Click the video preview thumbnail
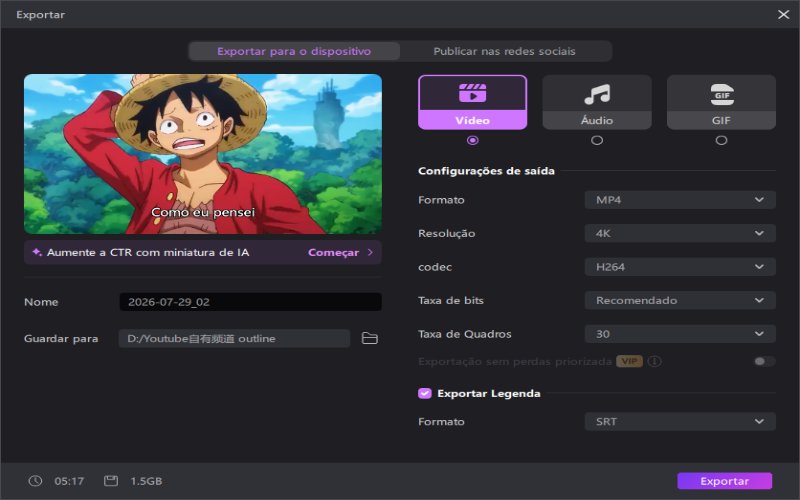 pyautogui.click(x=203, y=154)
